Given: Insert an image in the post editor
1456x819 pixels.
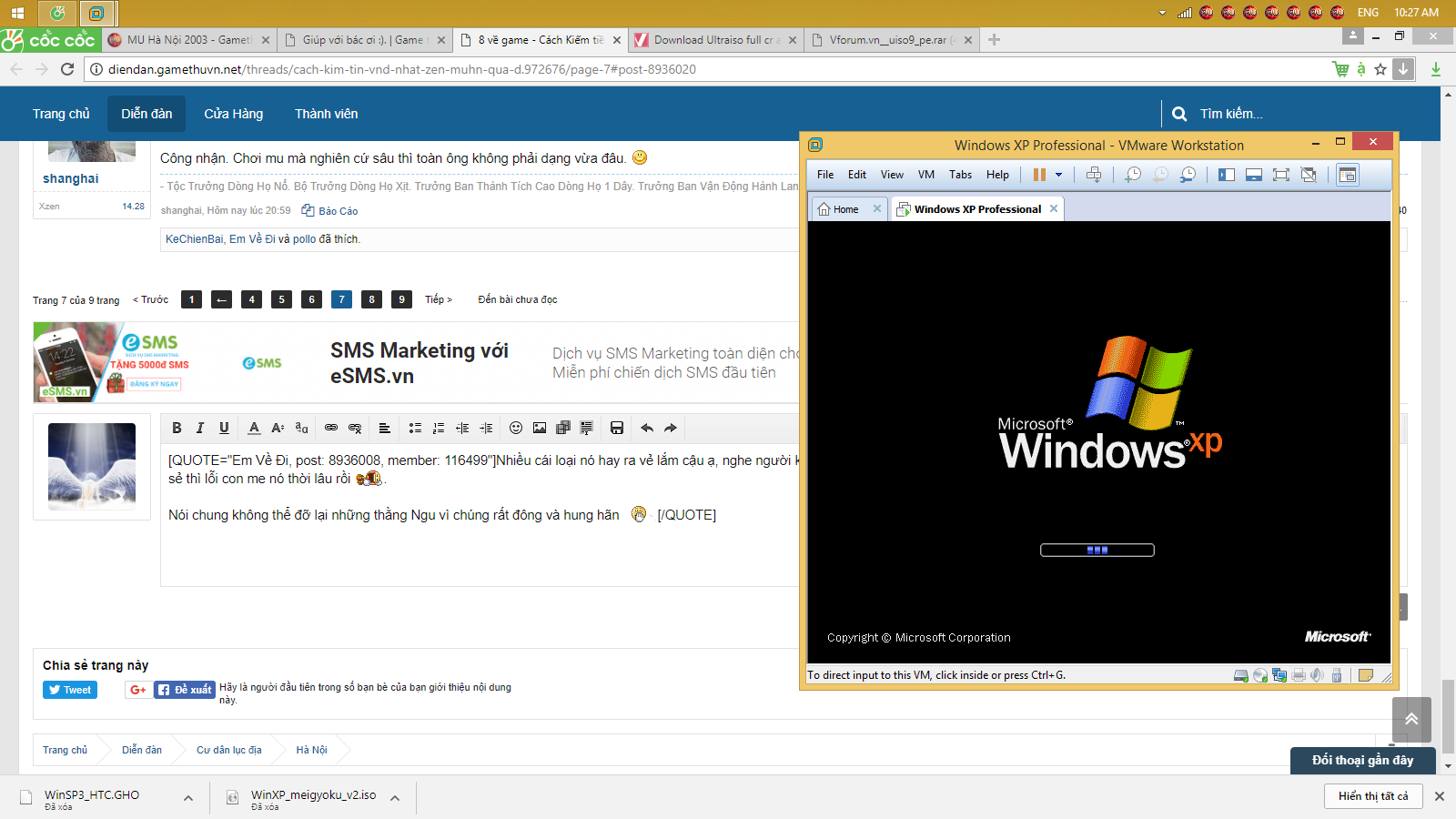Looking at the screenshot, I should pyautogui.click(x=540, y=428).
